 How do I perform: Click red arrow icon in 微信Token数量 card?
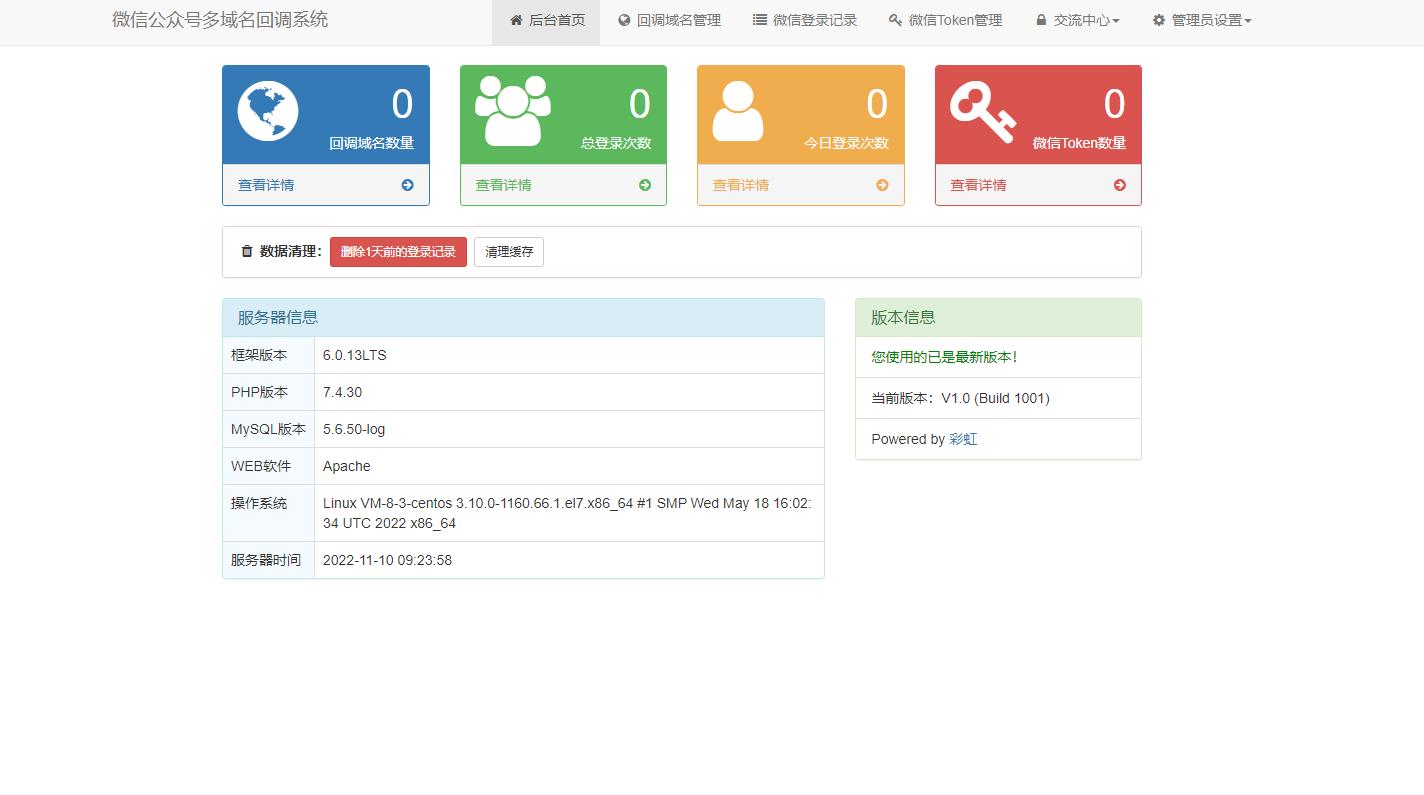(x=1119, y=185)
